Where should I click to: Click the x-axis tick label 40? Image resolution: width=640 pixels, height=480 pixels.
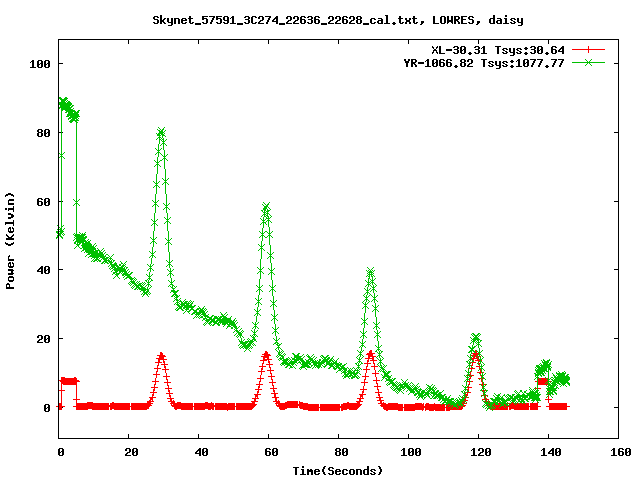[x=201, y=452]
